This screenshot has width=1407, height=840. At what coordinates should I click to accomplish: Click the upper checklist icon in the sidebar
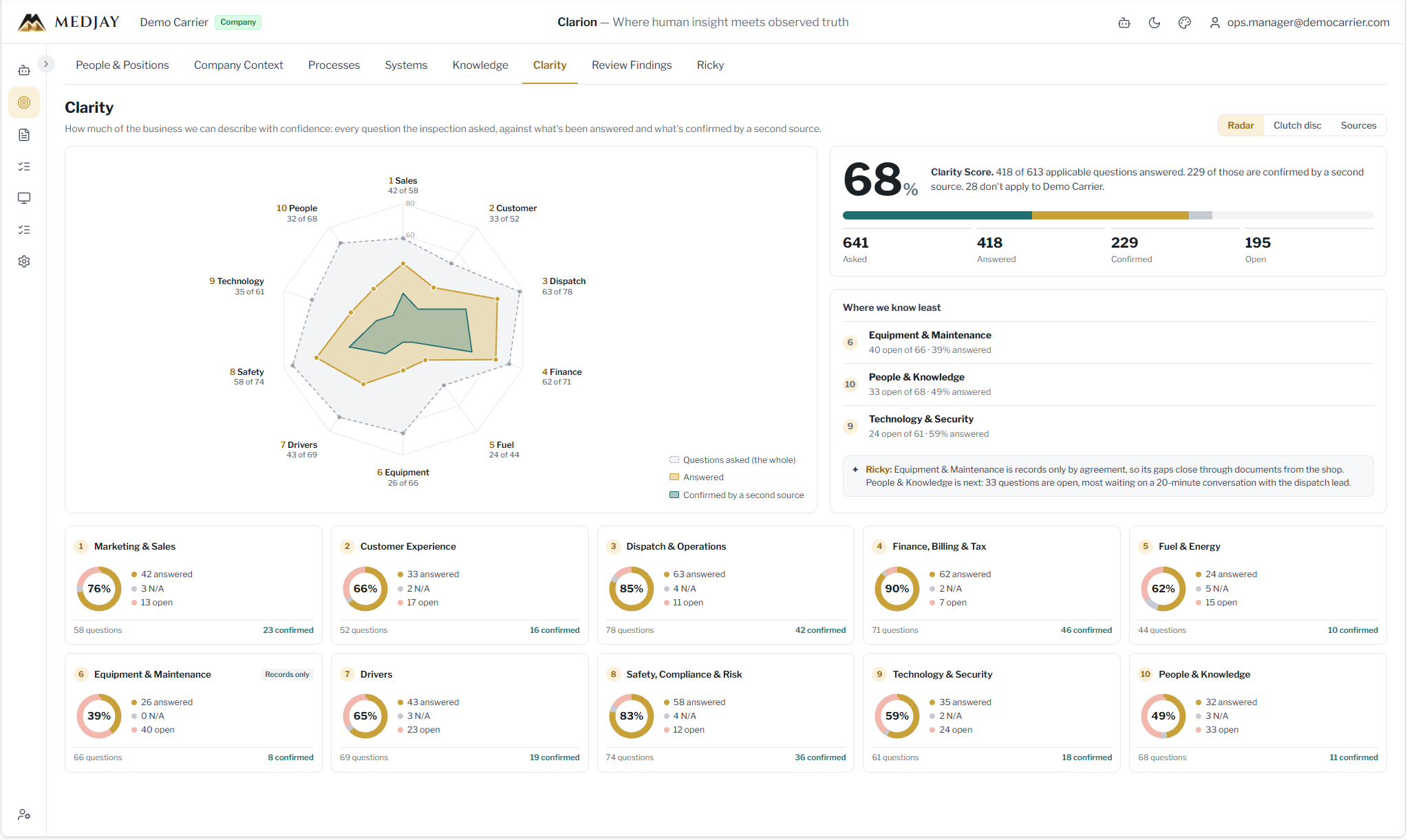(24, 166)
